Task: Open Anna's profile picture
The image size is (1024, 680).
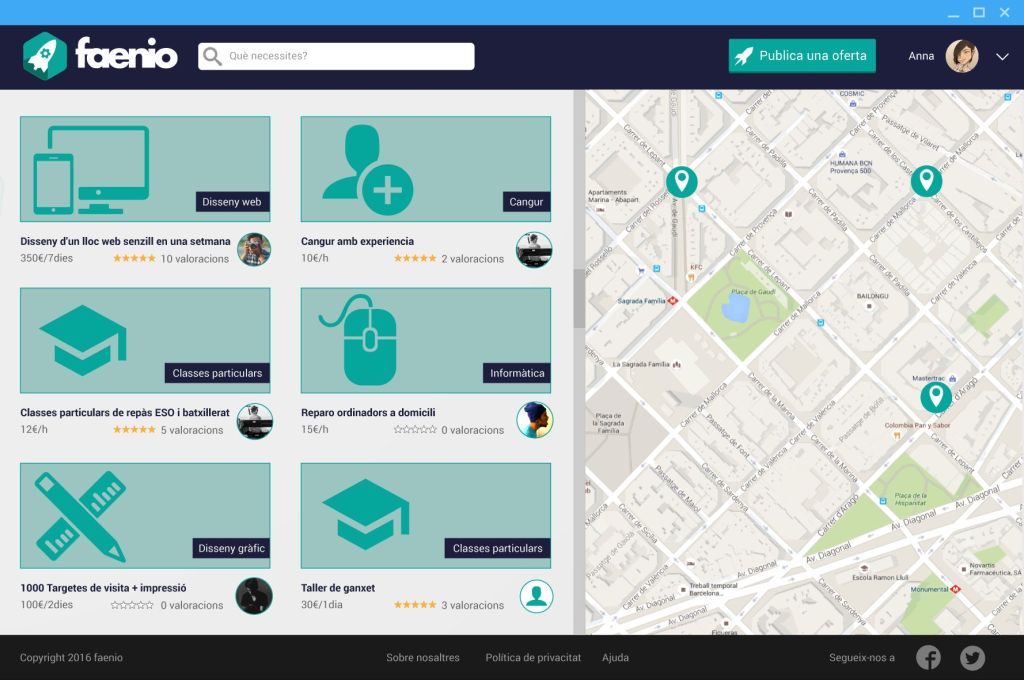Action: point(962,56)
